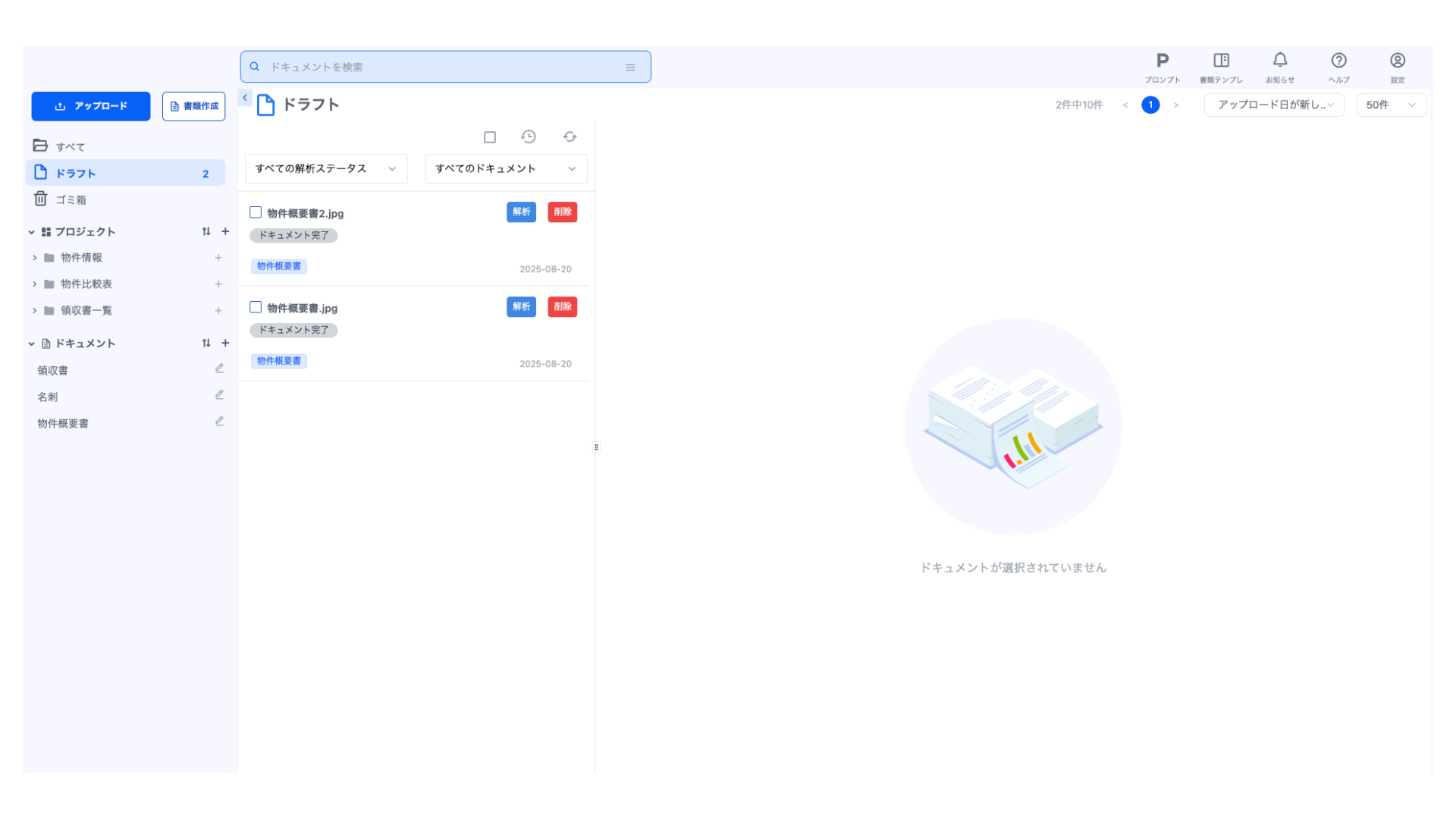This screenshot has width=1456, height=819.
Task: Select すべて in the sidebar
Action: [x=70, y=146]
